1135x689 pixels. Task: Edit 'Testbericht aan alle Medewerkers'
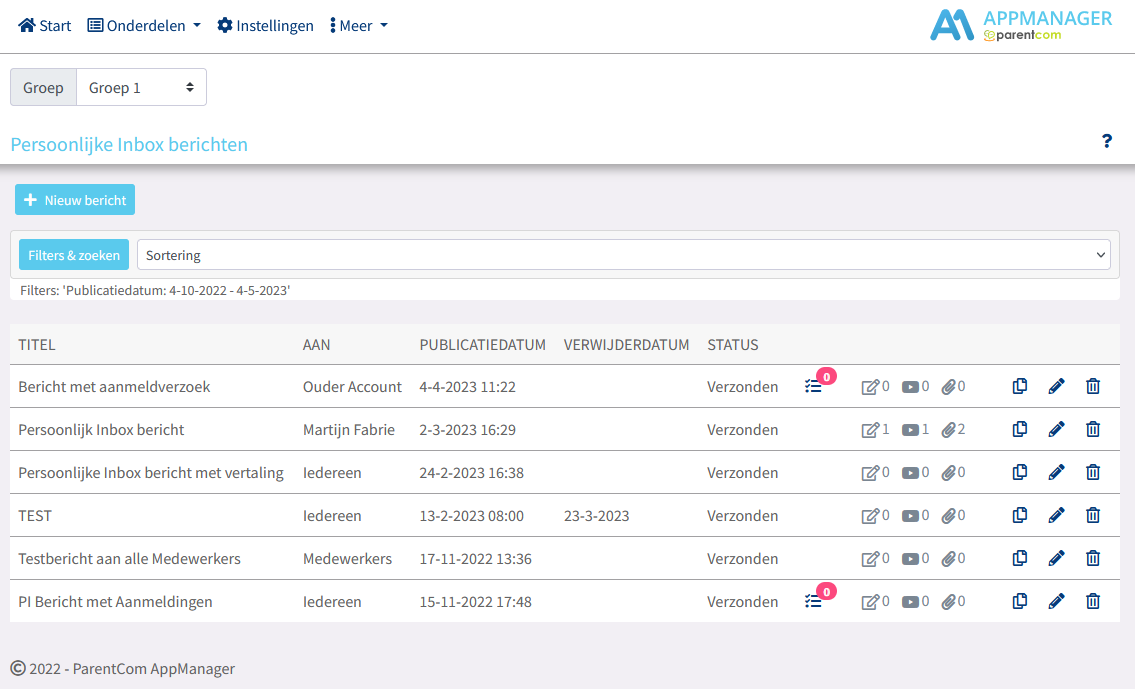(x=1056, y=558)
